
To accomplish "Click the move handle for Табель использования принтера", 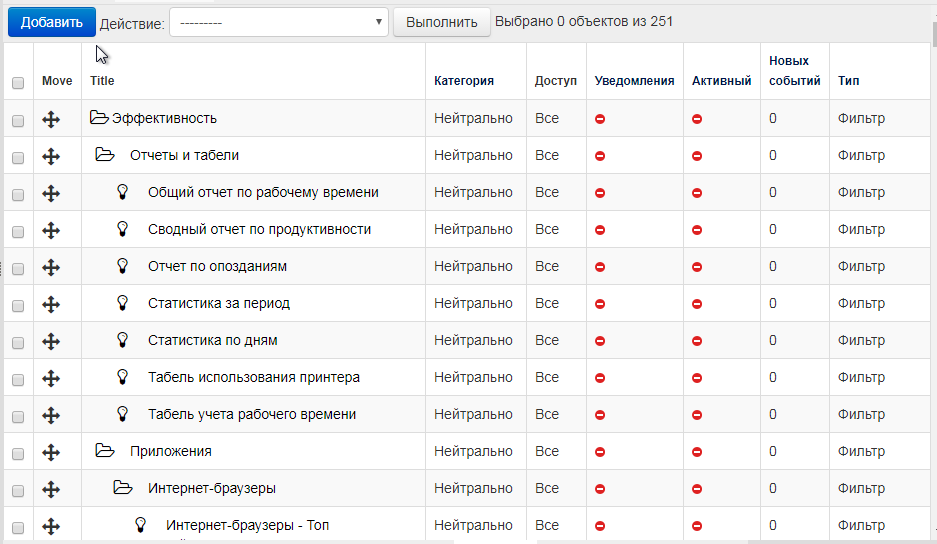I will 51,378.
